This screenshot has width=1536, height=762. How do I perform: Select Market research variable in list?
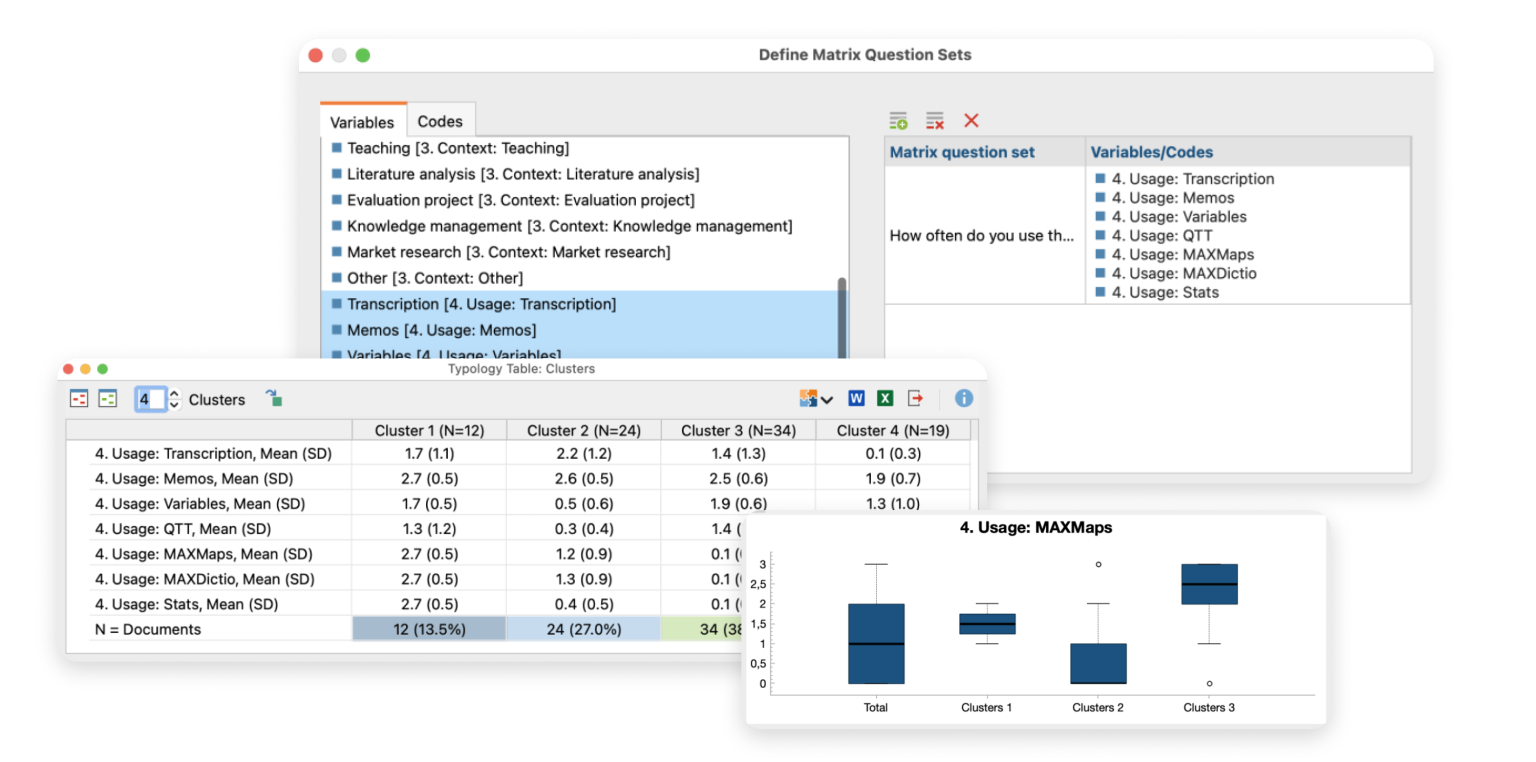coord(508,252)
